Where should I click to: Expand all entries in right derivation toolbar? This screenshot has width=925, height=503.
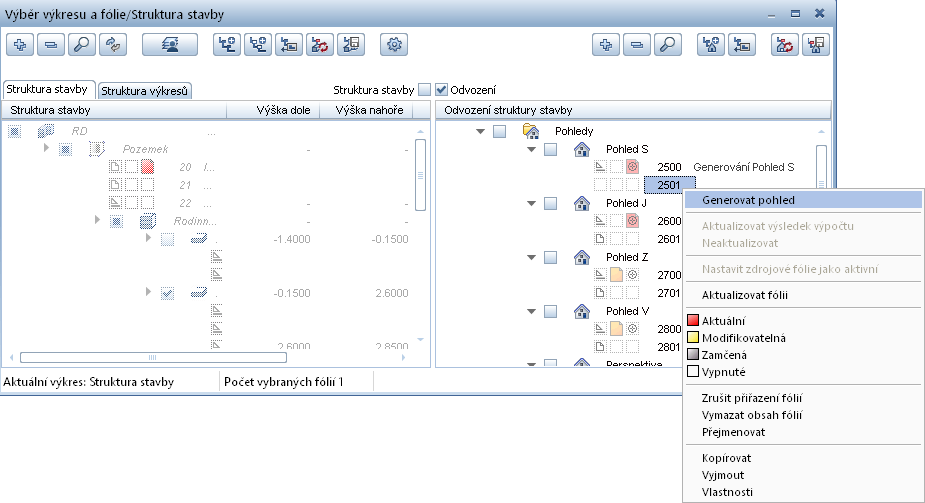(x=606, y=45)
